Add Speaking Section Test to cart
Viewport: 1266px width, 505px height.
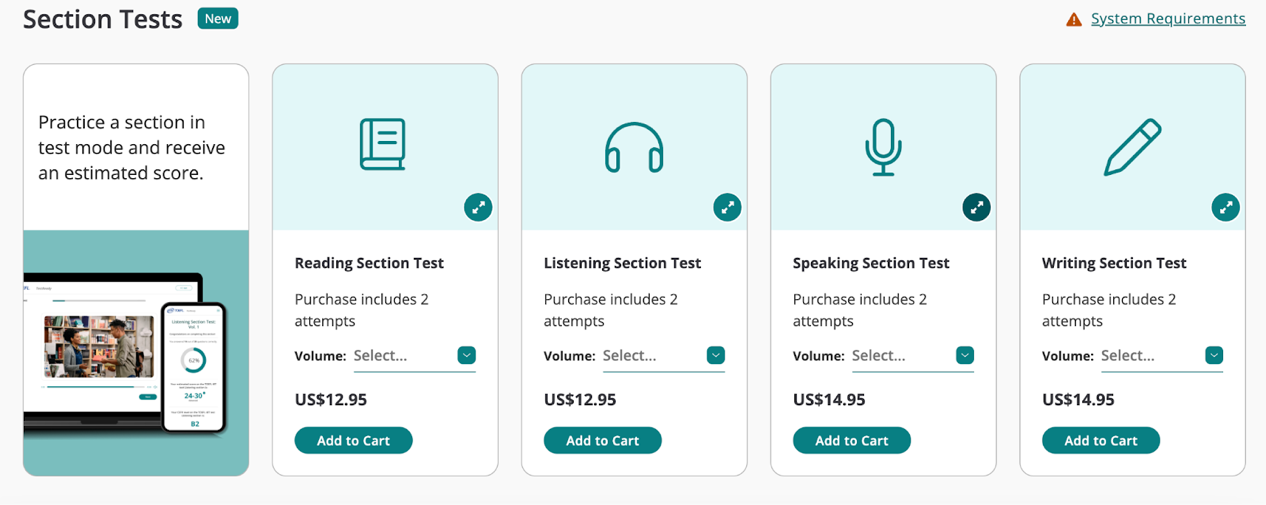pyautogui.click(x=851, y=440)
